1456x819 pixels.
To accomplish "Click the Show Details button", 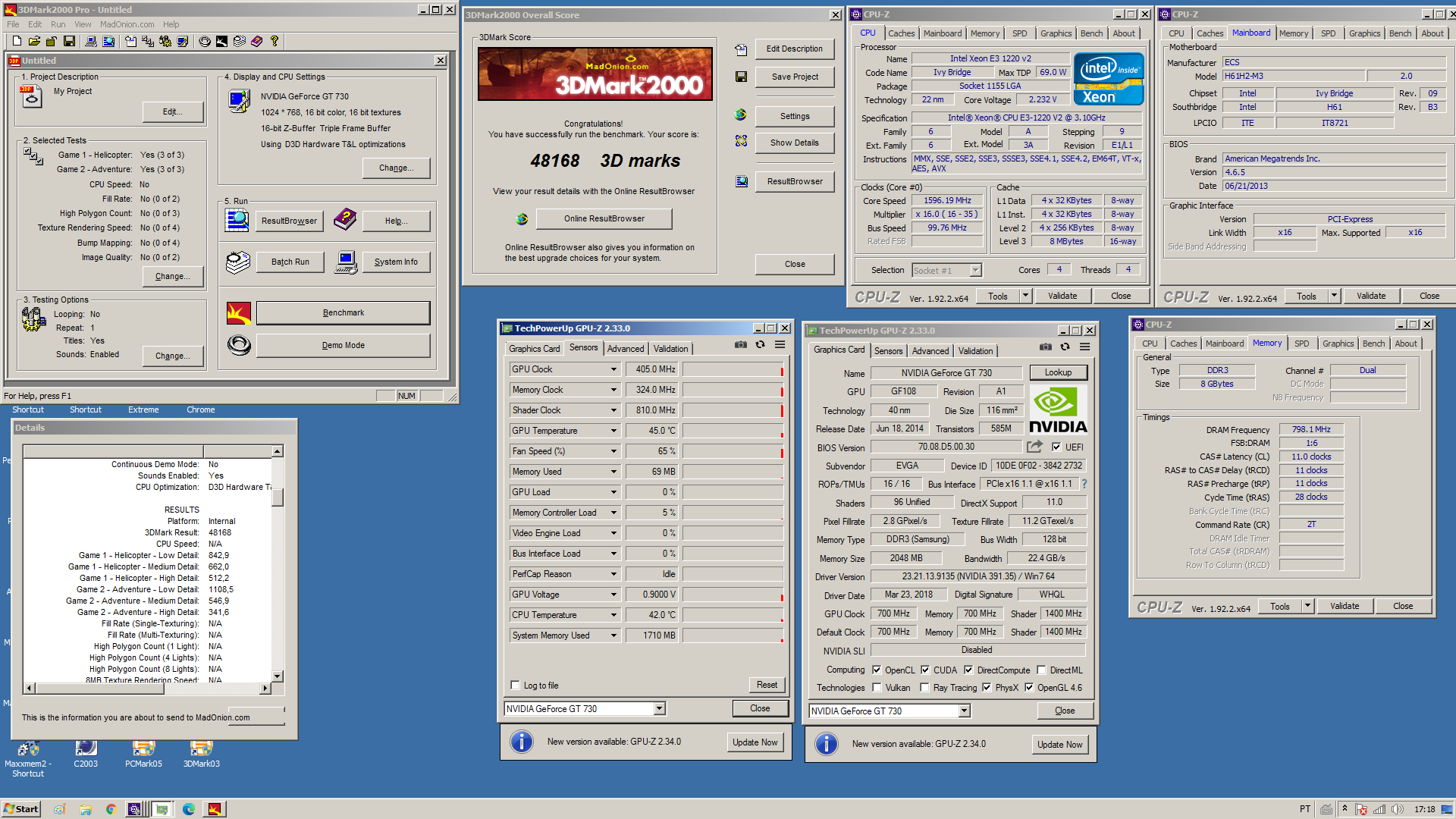I will (x=794, y=143).
